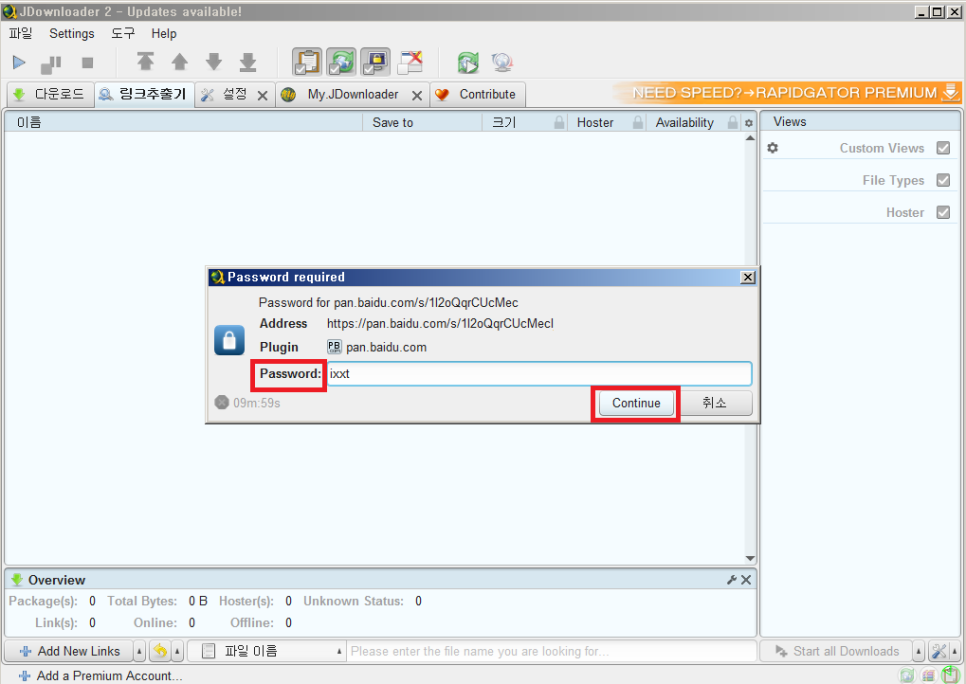The image size is (966, 684).
Task: Open the 파일 이름 search type dropdown
Action: (x=266, y=651)
